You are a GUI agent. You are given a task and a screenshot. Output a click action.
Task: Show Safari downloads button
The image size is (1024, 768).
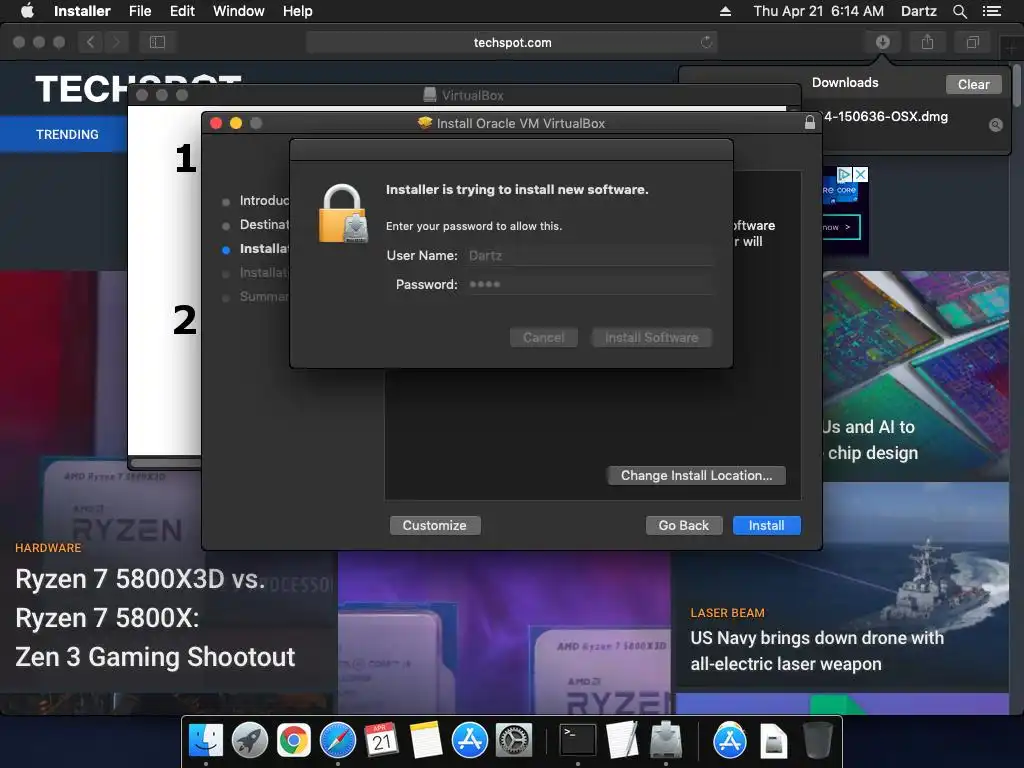(x=882, y=42)
